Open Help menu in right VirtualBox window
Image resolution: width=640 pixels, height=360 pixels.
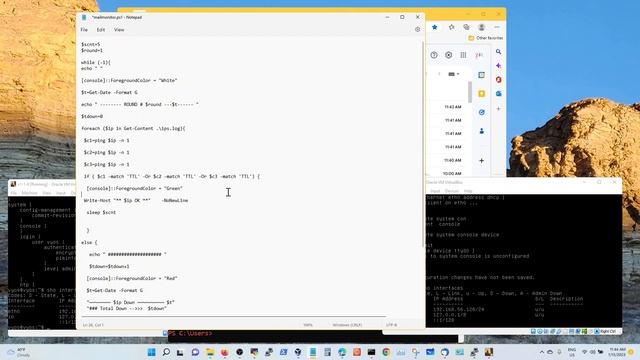pyautogui.click(x=468, y=191)
